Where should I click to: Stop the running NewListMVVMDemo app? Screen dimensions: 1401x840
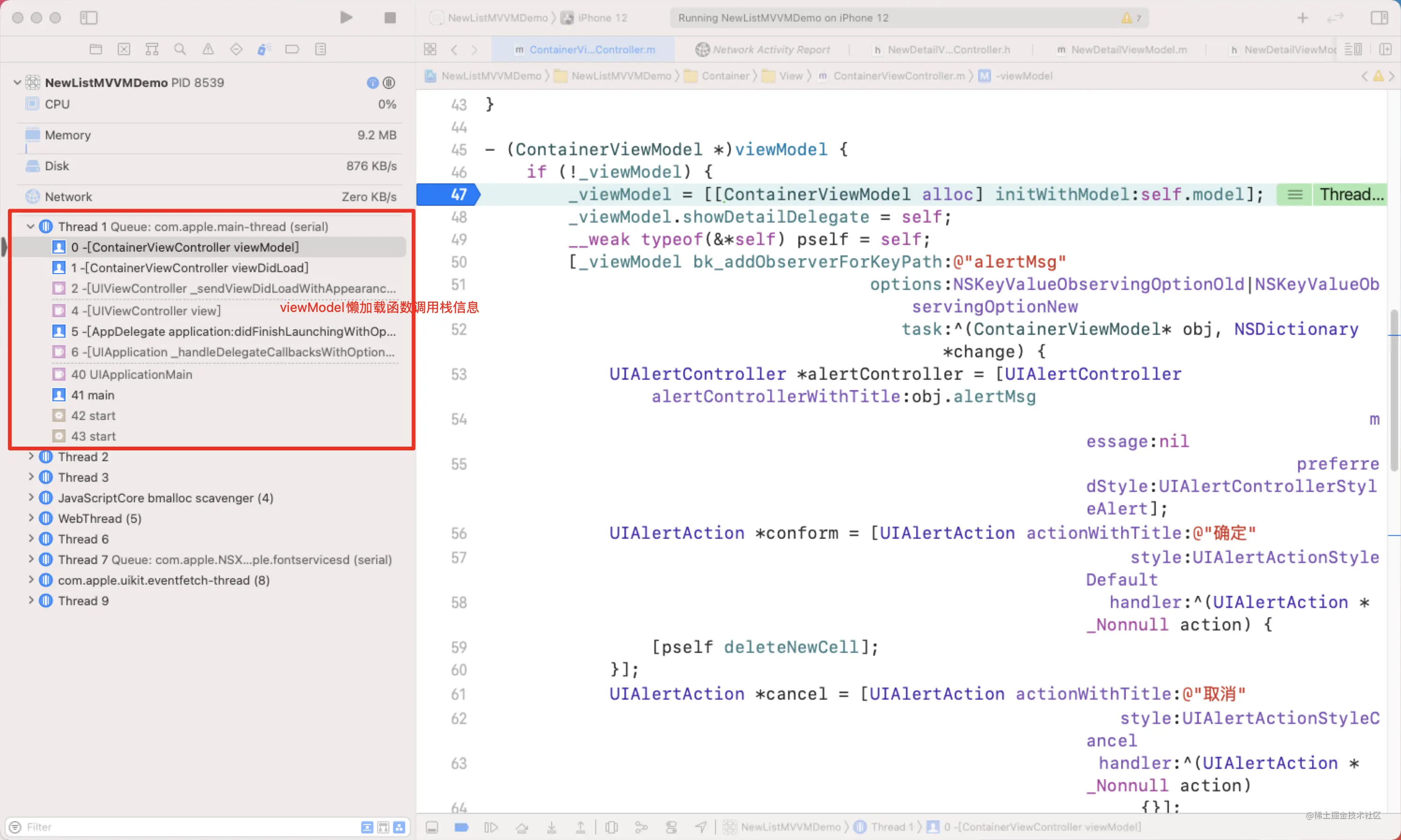[390, 18]
